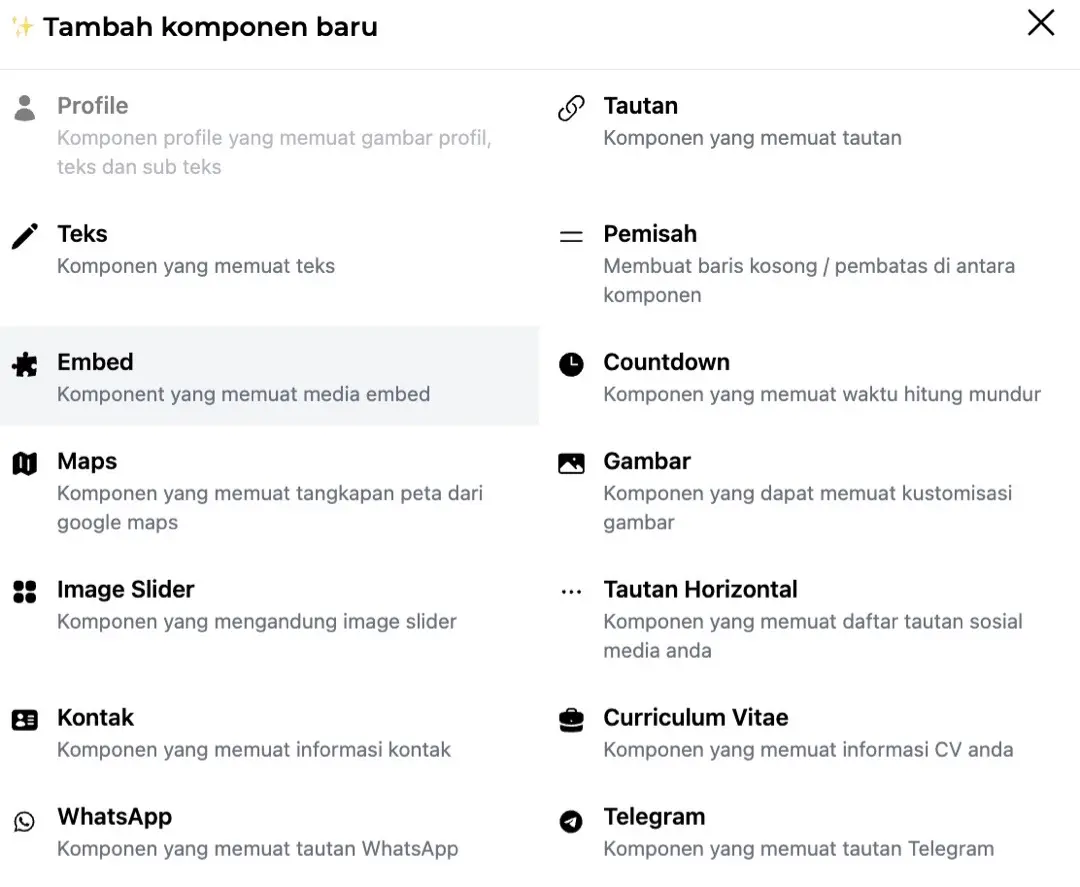The image size is (1080, 887).
Task: Choose the Kontak component title
Action: 95,718
